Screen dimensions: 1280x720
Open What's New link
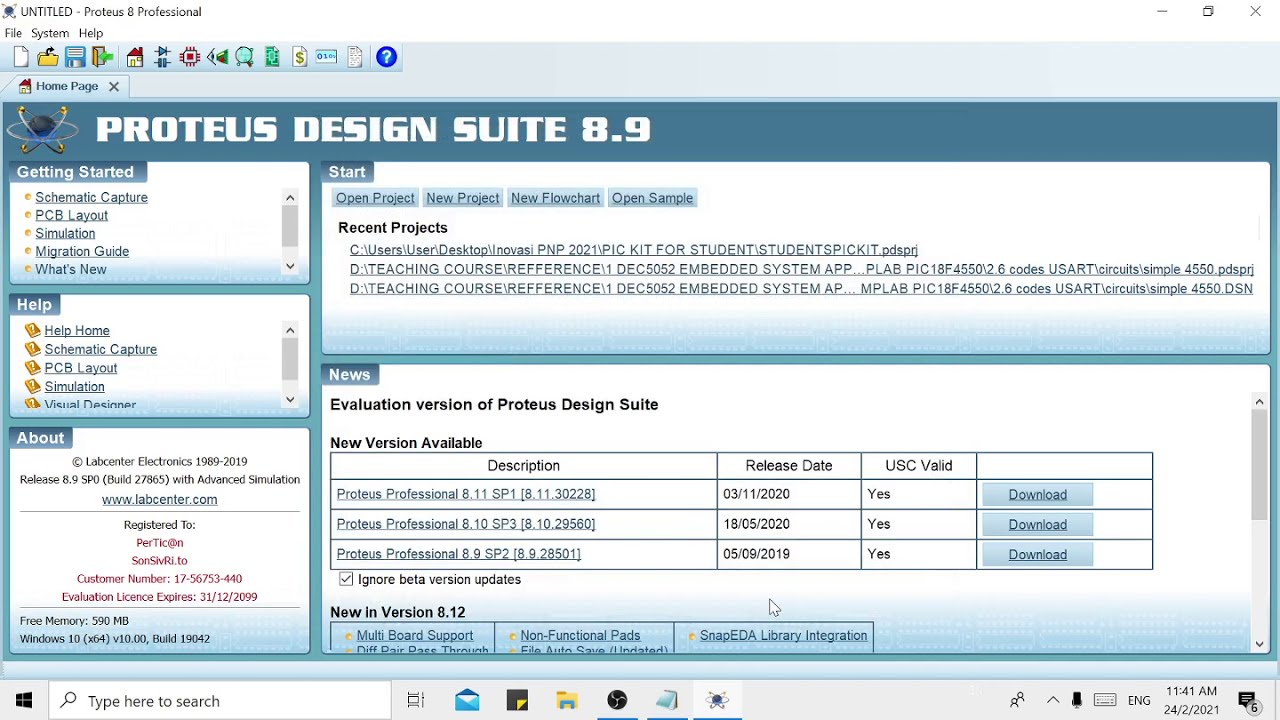click(70, 269)
